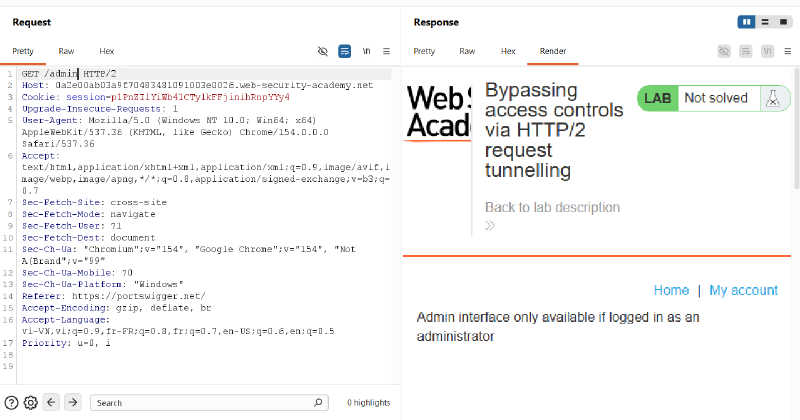Click the LAB green badge
This screenshot has height=420, width=800.
click(x=658, y=98)
